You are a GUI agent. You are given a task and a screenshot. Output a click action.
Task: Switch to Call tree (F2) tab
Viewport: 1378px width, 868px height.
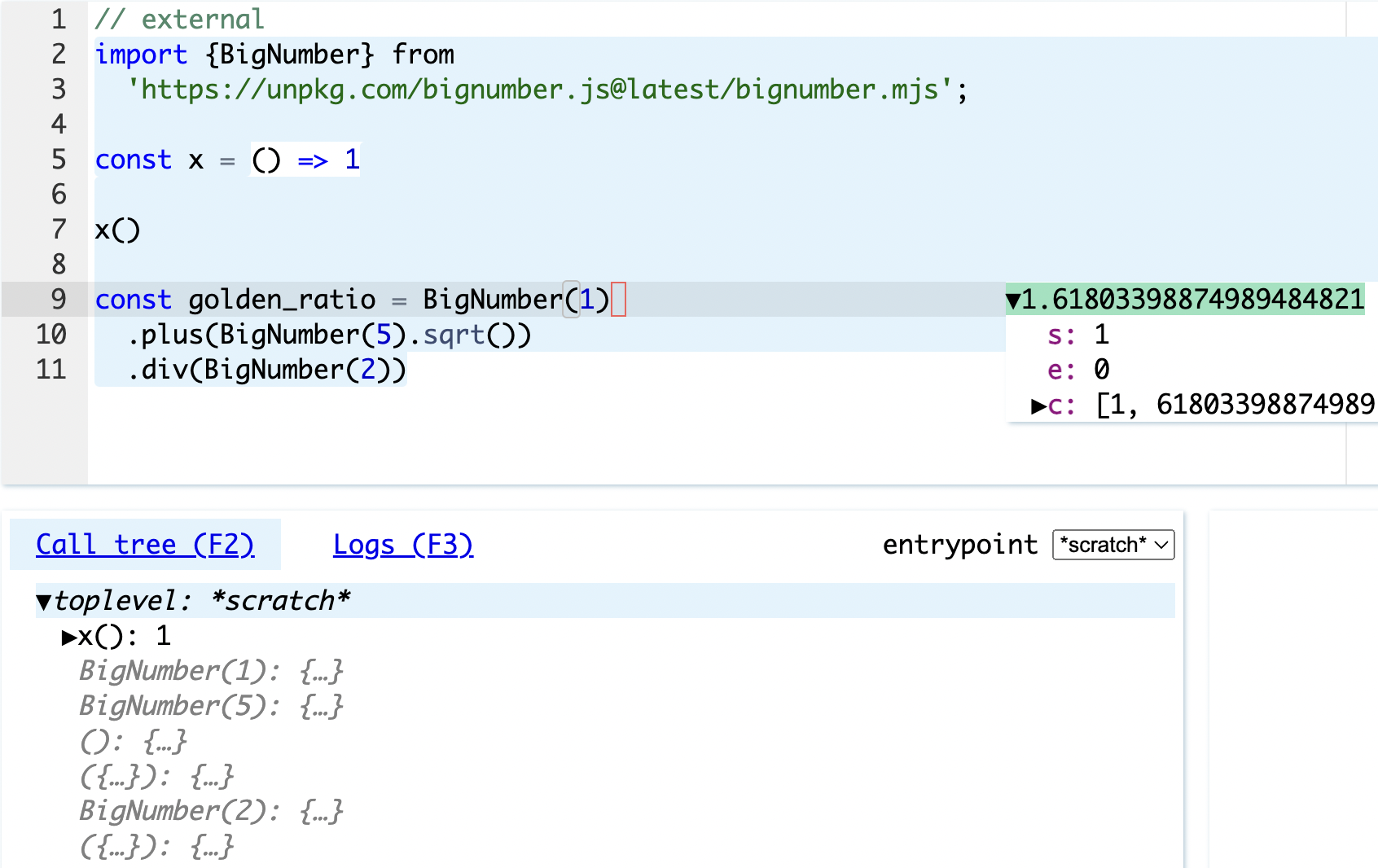pos(145,545)
